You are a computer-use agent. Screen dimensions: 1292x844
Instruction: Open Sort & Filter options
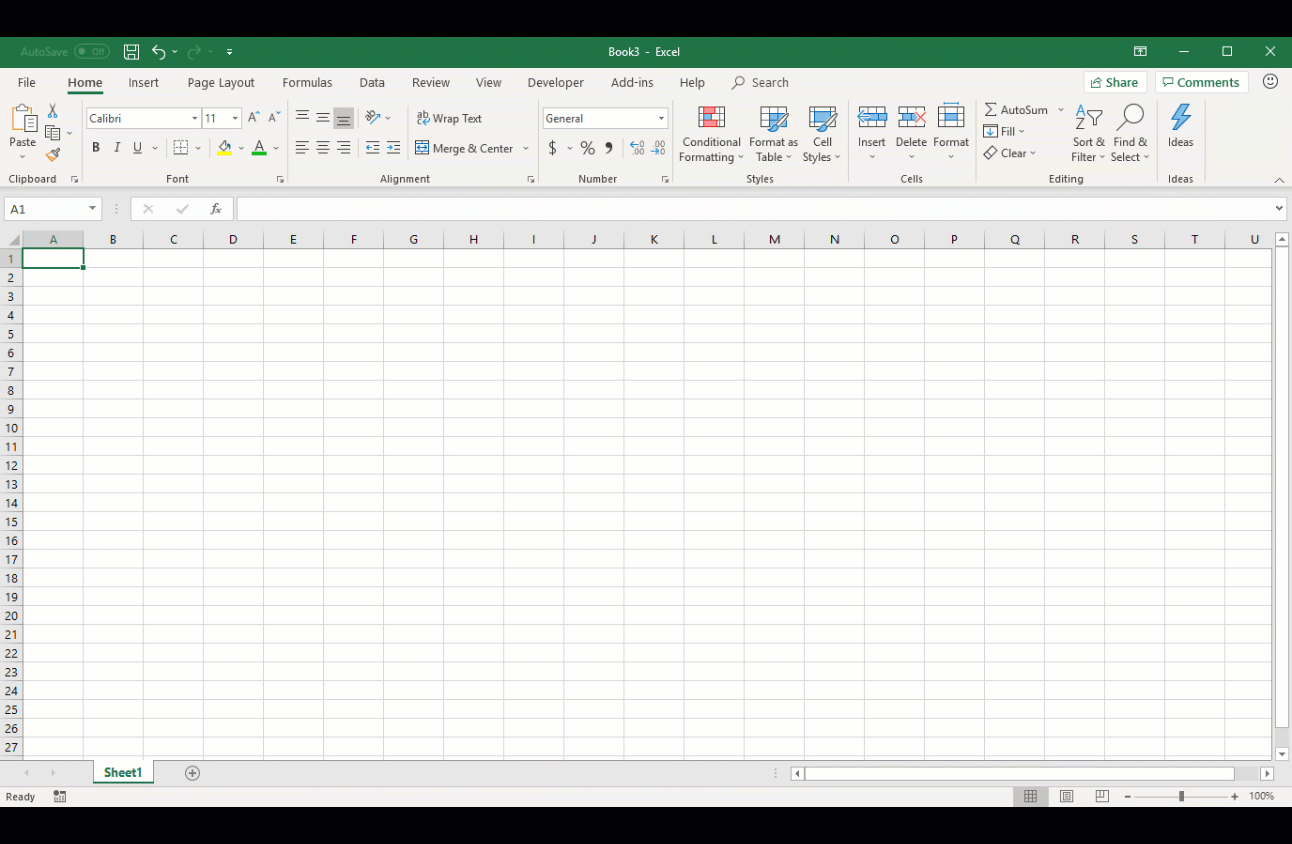[1088, 134]
